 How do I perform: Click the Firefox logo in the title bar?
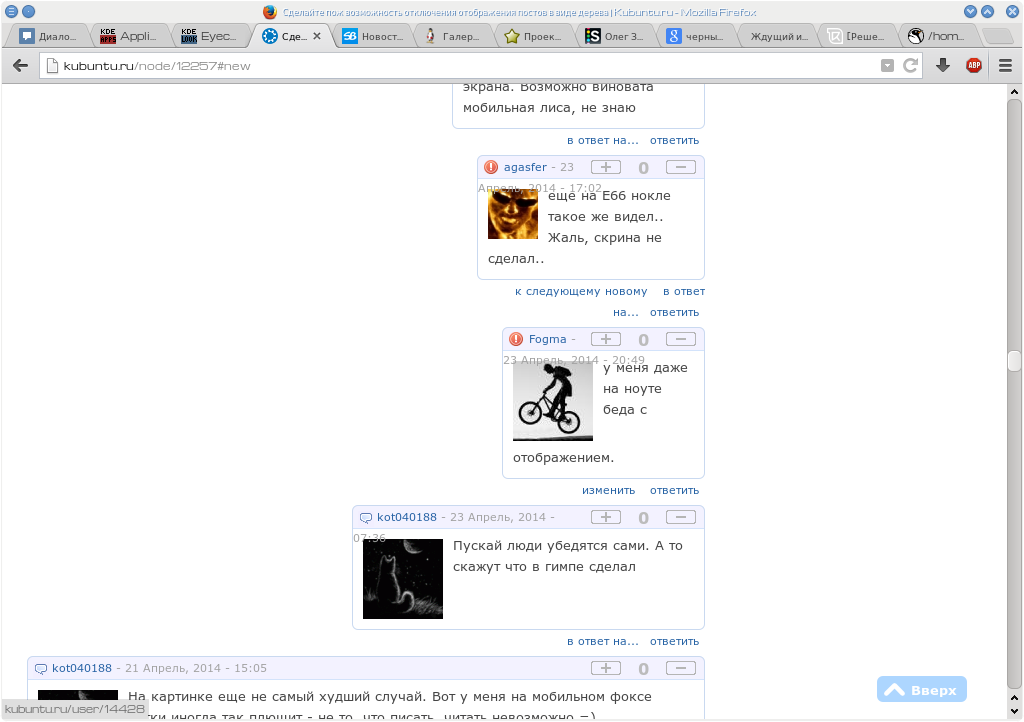270,12
